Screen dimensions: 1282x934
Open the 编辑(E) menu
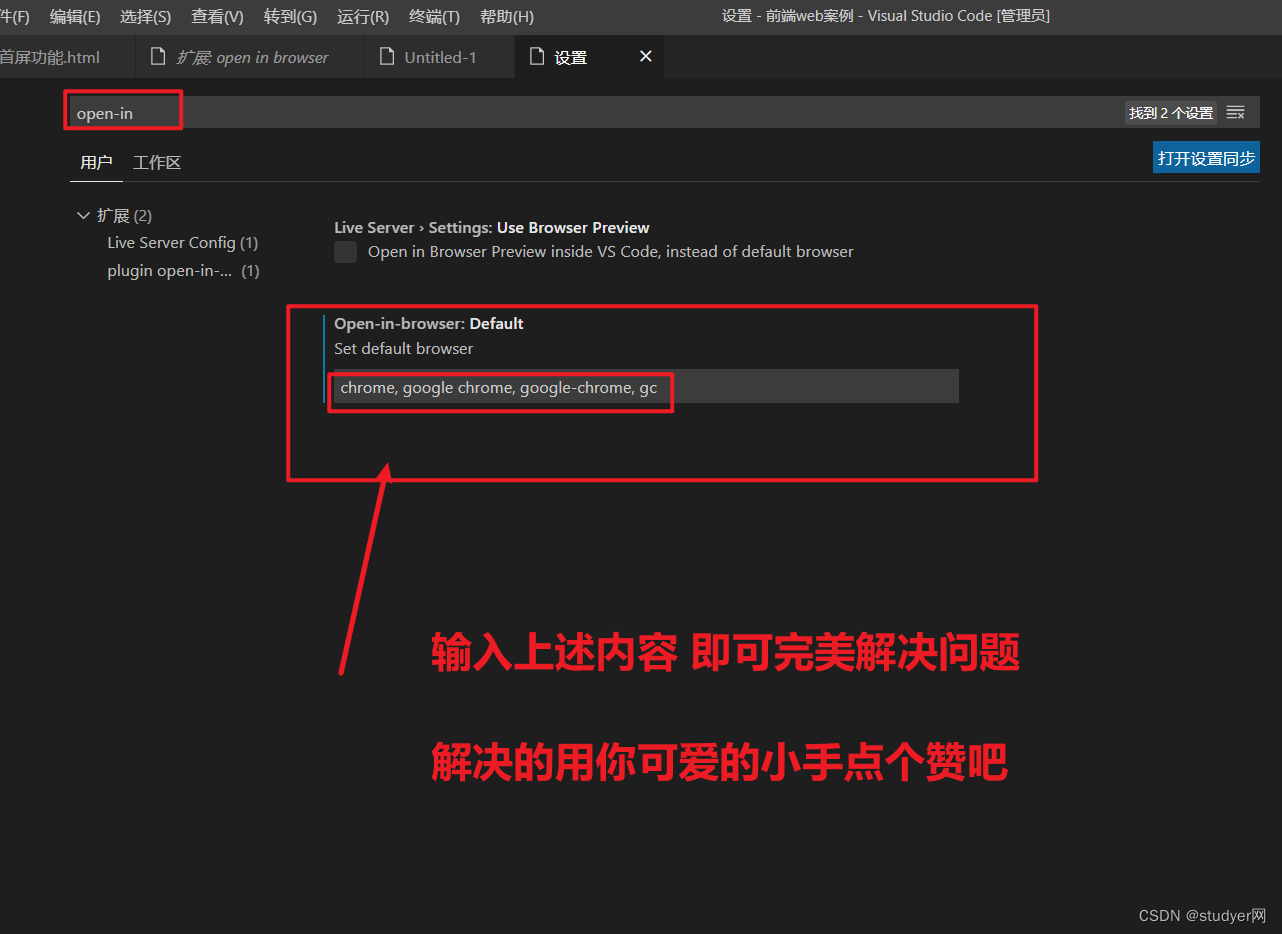point(75,17)
